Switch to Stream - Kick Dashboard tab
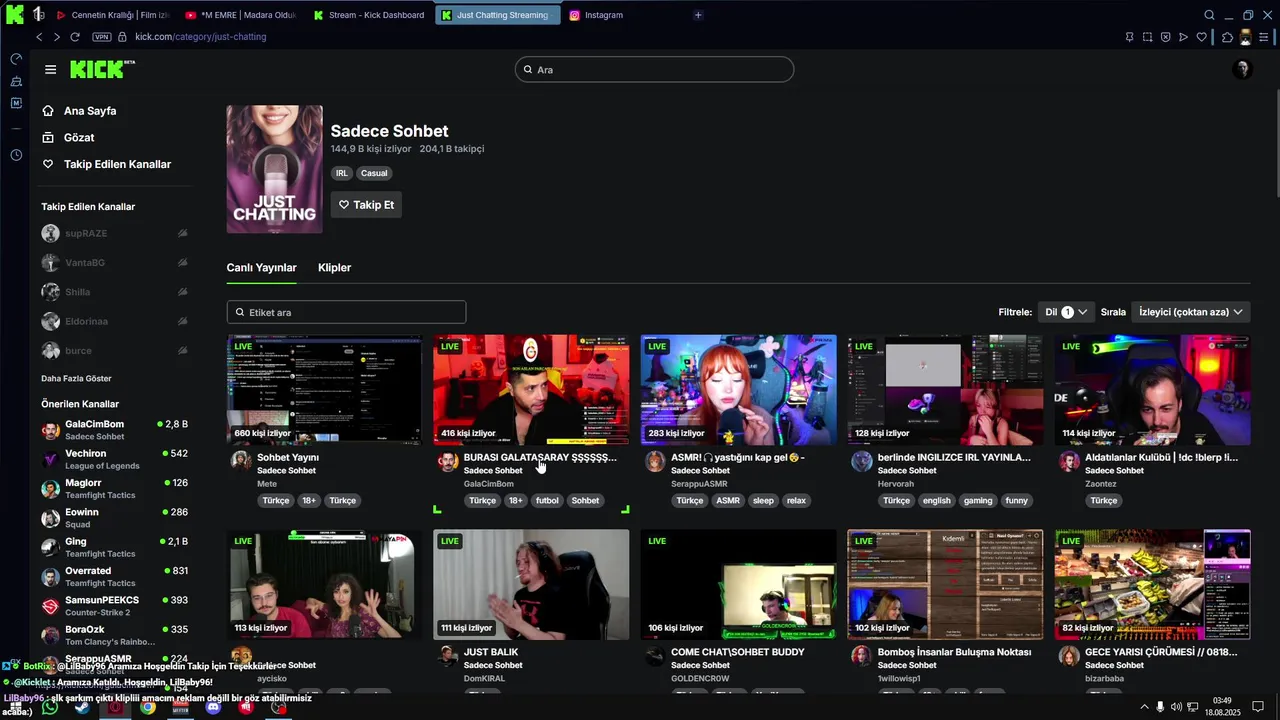This screenshot has height=720, width=1280. point(368,15)
